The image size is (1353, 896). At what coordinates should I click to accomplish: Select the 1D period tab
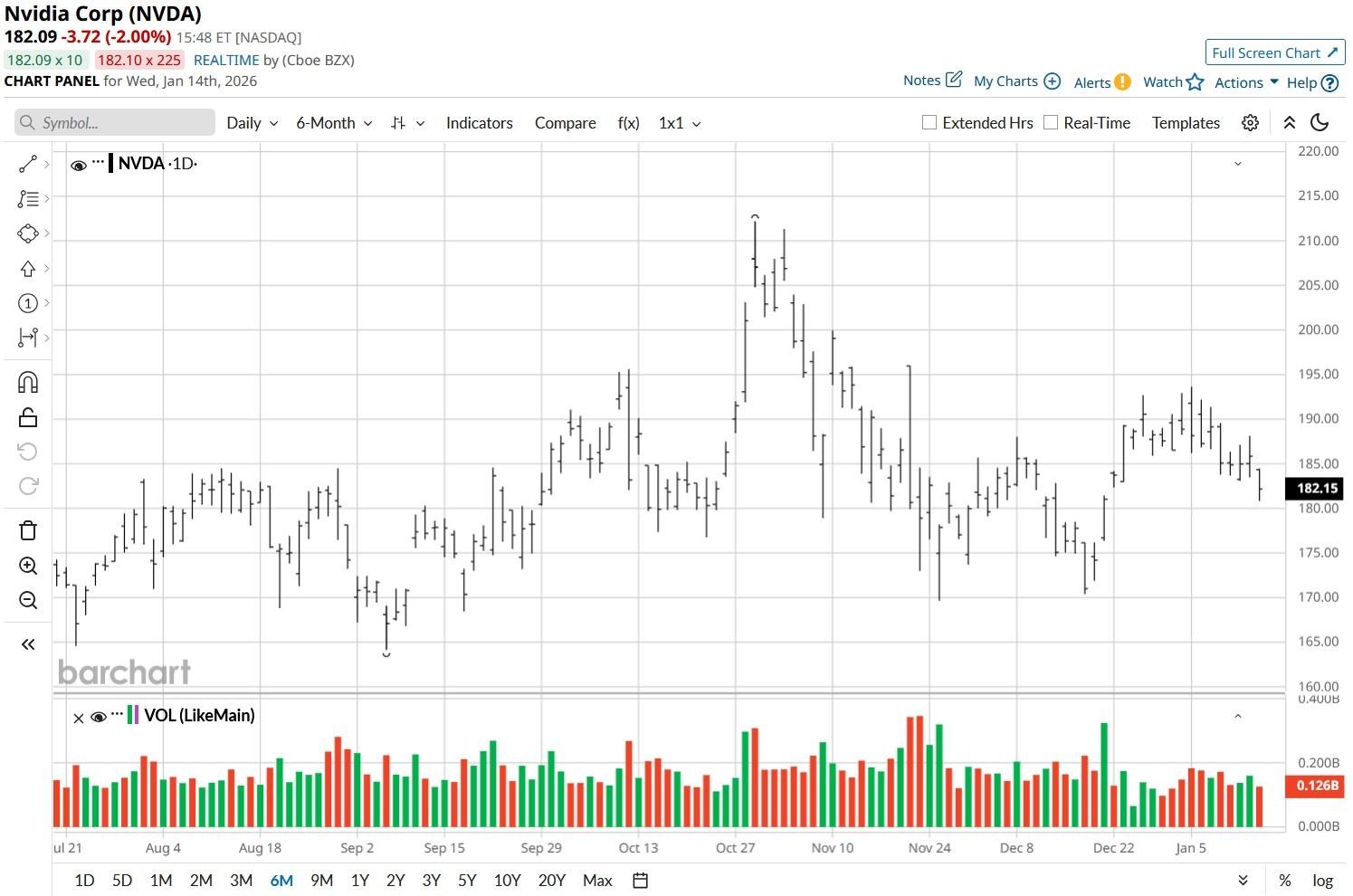pos(84,881)
